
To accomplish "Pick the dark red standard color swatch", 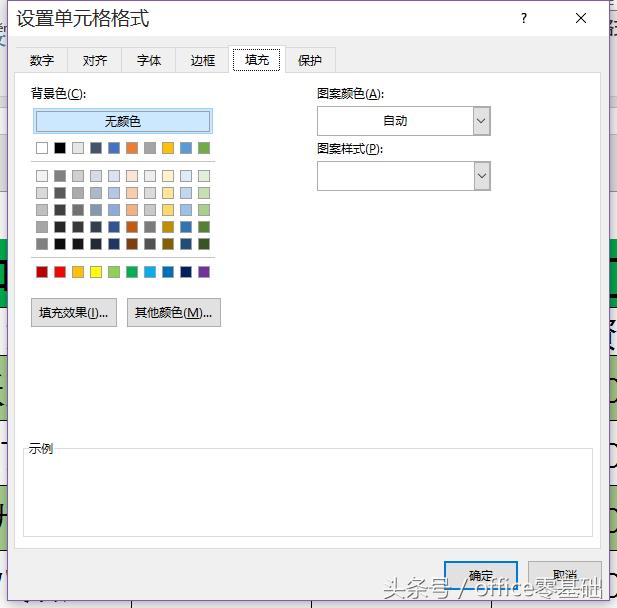I will (42, 272).
